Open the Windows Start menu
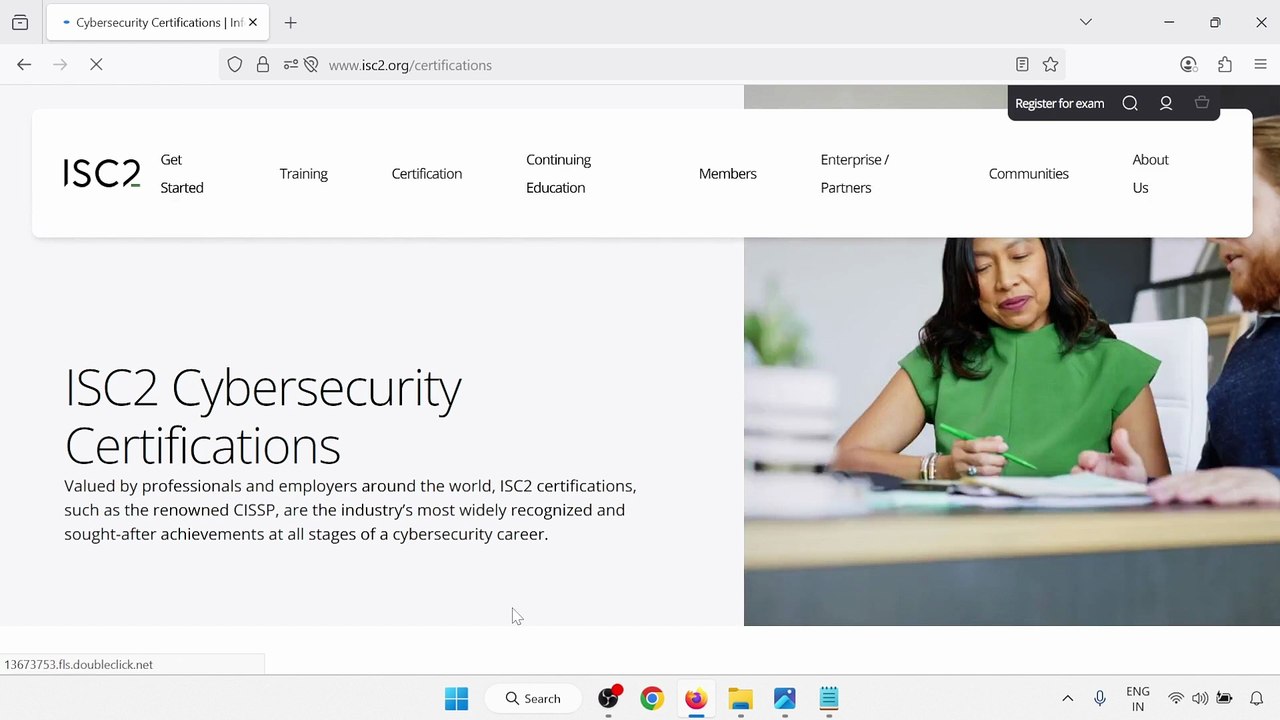Screen dimensions: 1280x720 456,698
